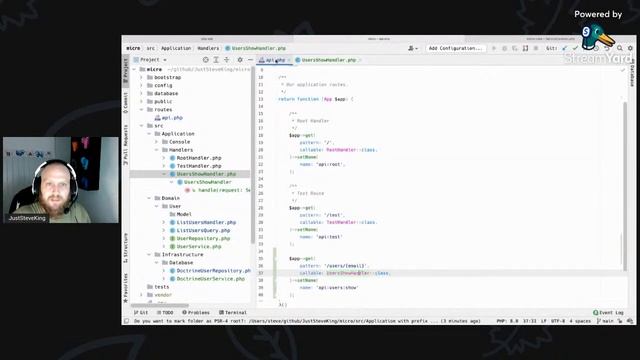Viewport: 640px width, 360px height.
Task: Select DoctrineUserService.php file
Action: tap(207, 279)
